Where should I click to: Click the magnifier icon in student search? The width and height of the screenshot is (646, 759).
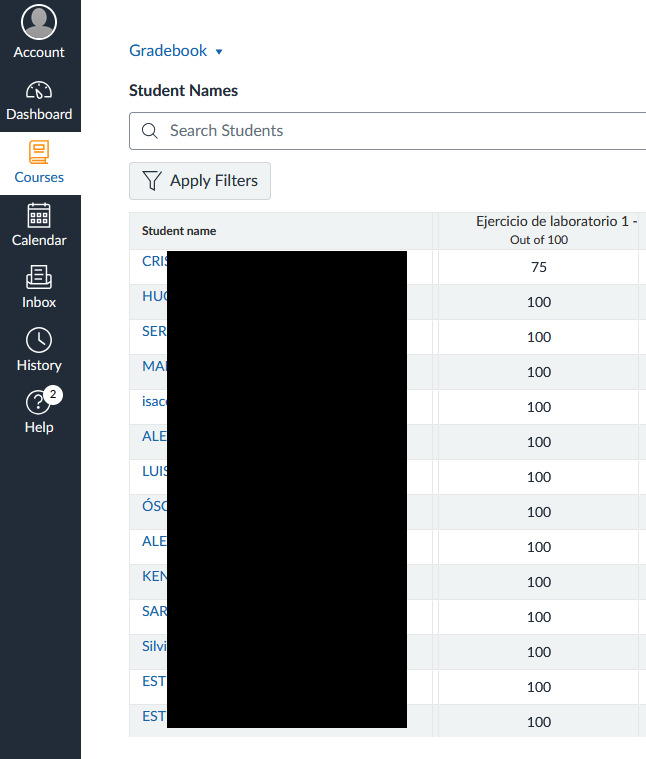point(150,131)
